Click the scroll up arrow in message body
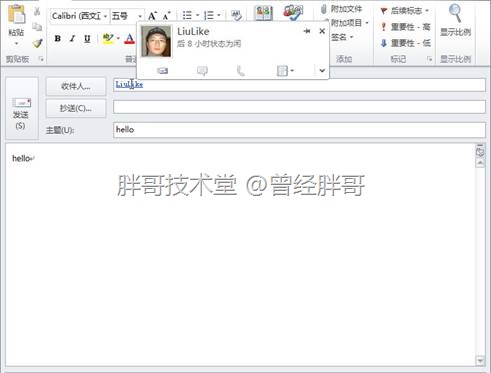Viewport: 491px width, 373px height. pyautogui.click(x=480, y=163)
